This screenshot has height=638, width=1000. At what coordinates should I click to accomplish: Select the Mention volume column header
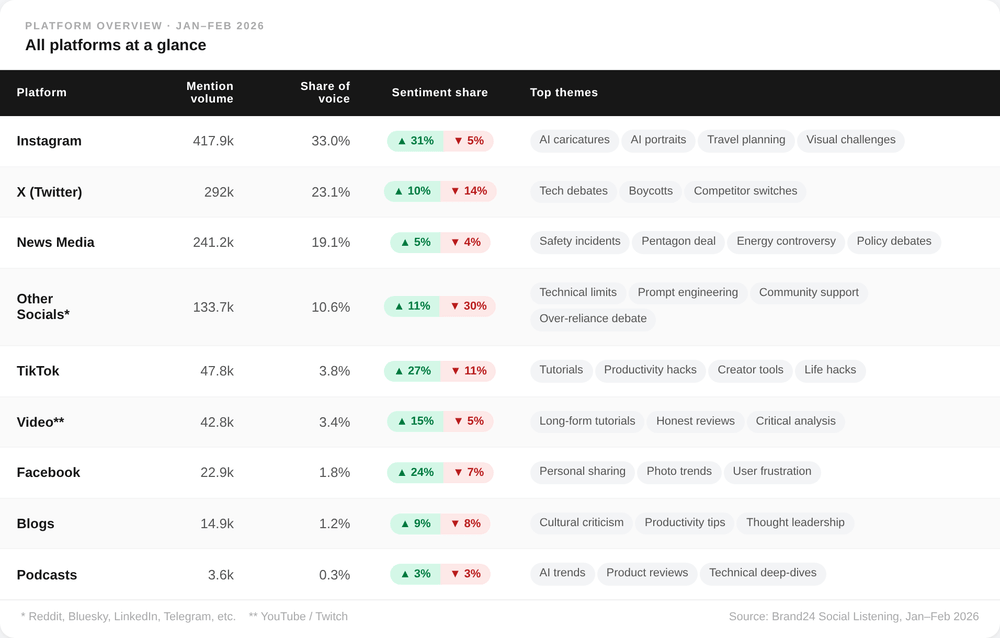tap(210, 92)
